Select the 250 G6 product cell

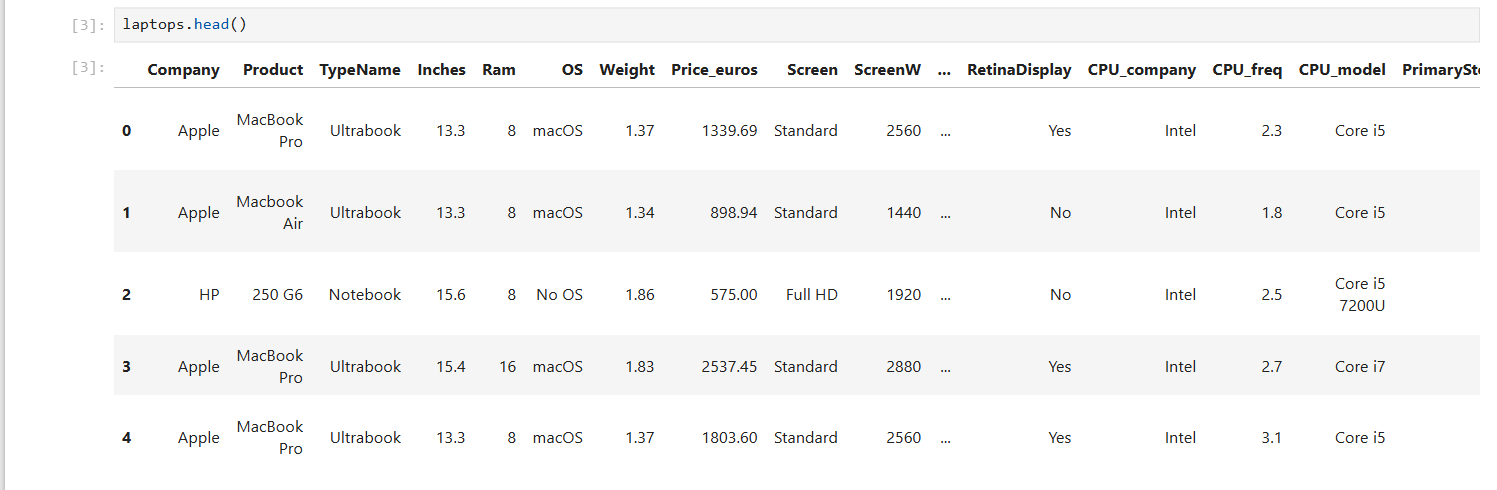(x=277, y=295)
